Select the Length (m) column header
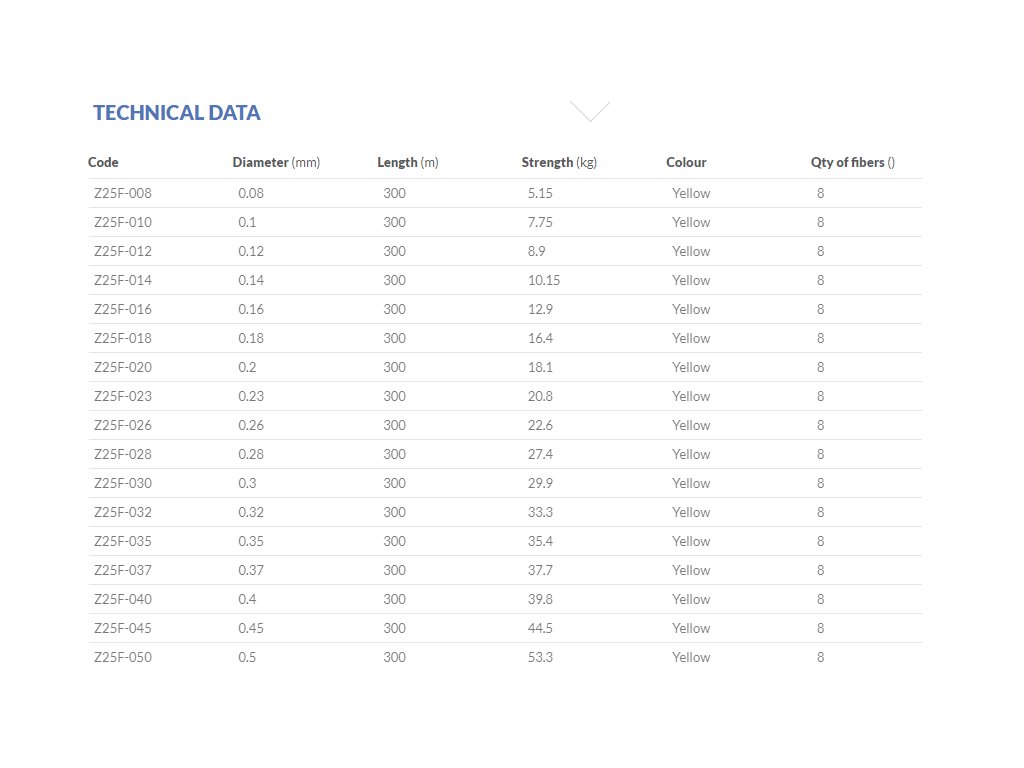Image resolution: width=1024 pixels, height=768 pixels. point(407,162)
